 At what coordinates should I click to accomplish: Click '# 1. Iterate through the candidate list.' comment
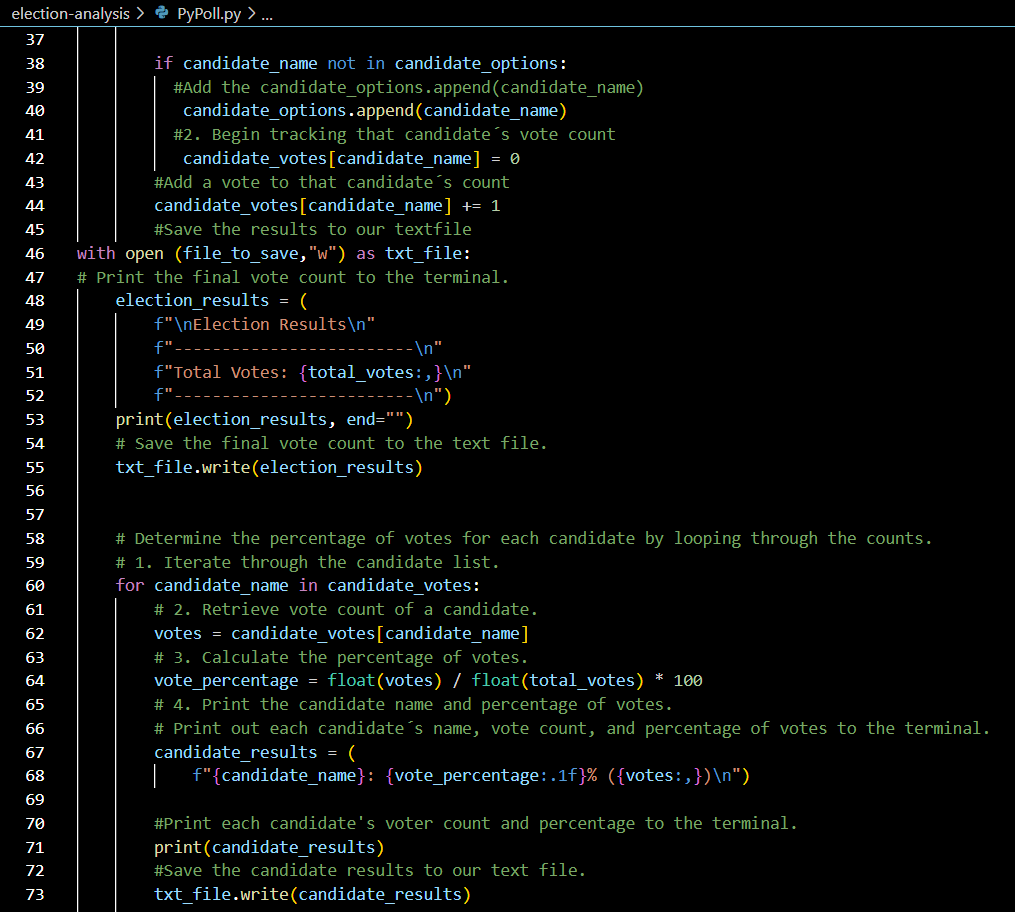point(307,562)
